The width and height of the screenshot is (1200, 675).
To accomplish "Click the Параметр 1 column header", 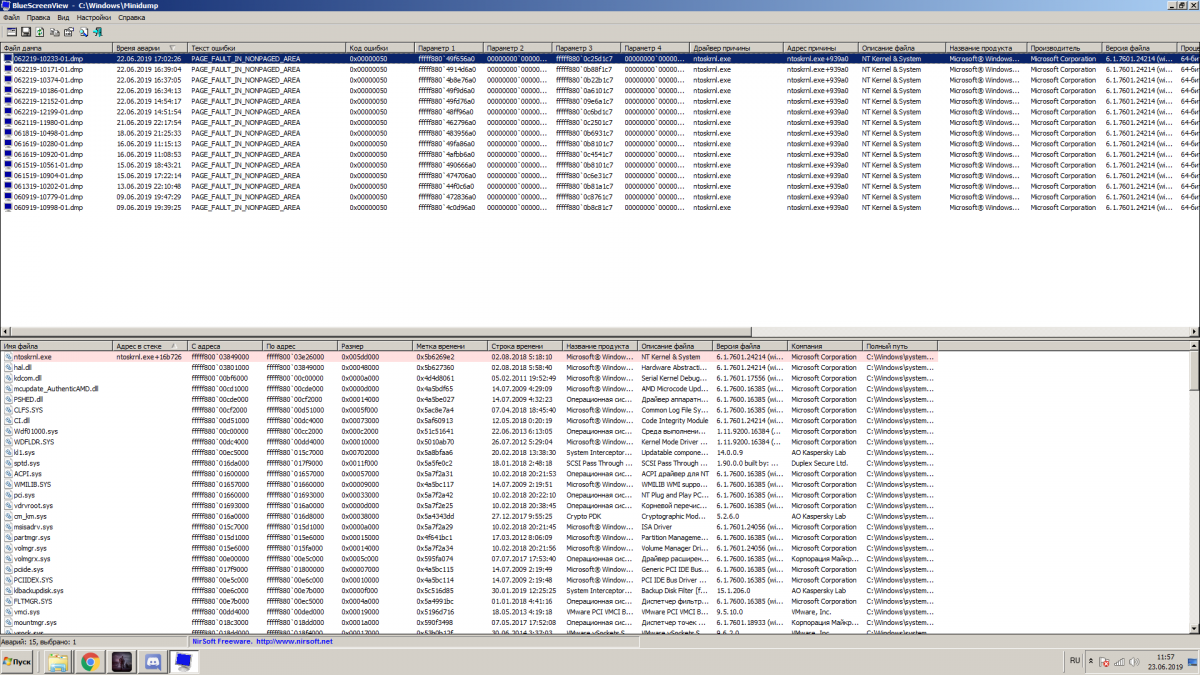I will [449, 48].
